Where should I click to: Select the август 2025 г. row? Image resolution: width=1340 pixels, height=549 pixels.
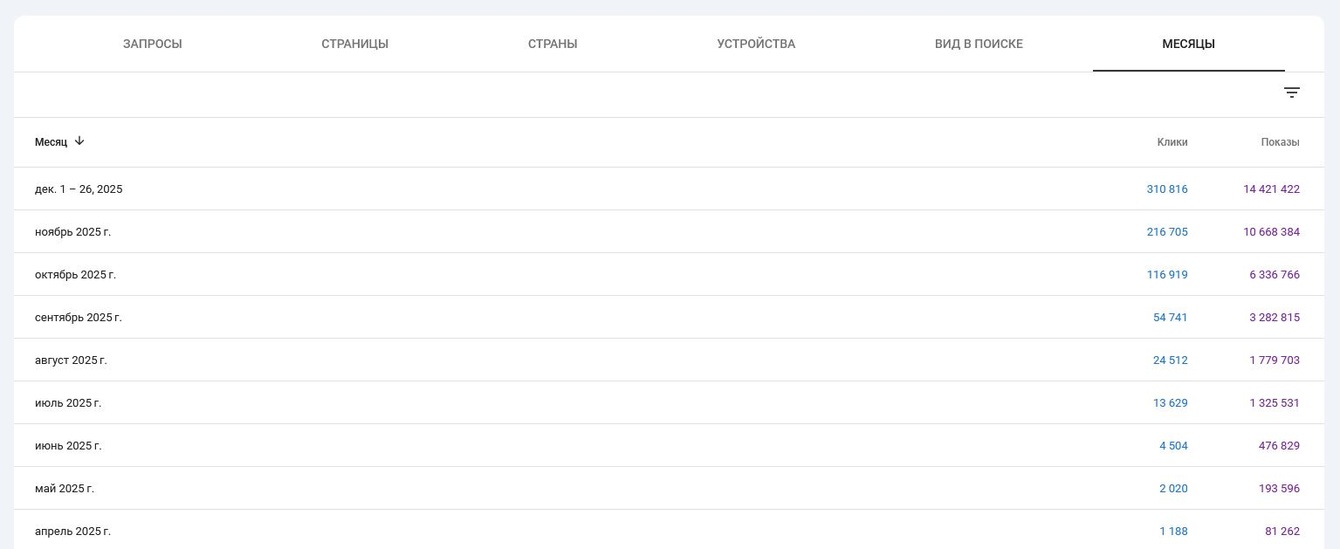click(71, 360)
